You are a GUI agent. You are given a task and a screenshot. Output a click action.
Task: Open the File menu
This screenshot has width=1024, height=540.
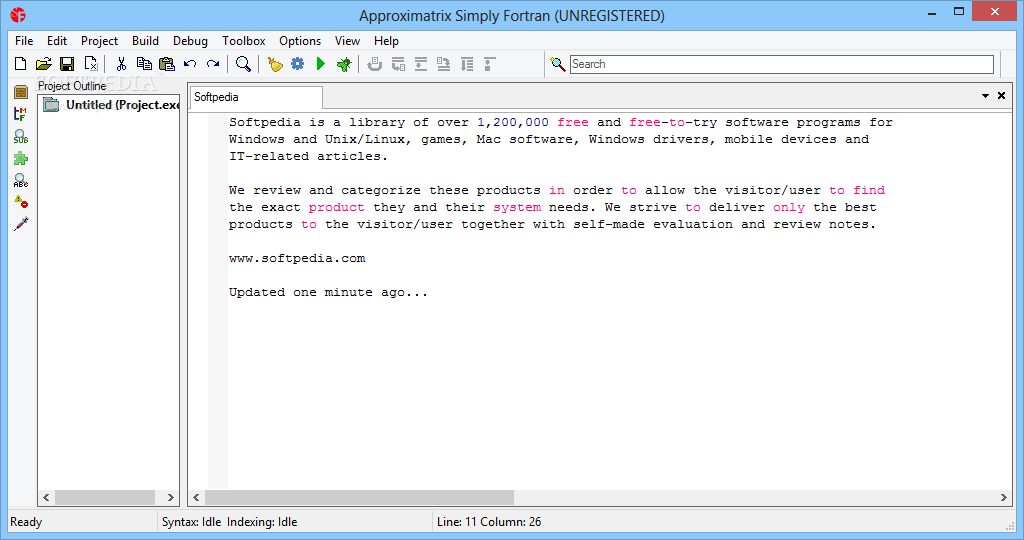click(24, 40)
